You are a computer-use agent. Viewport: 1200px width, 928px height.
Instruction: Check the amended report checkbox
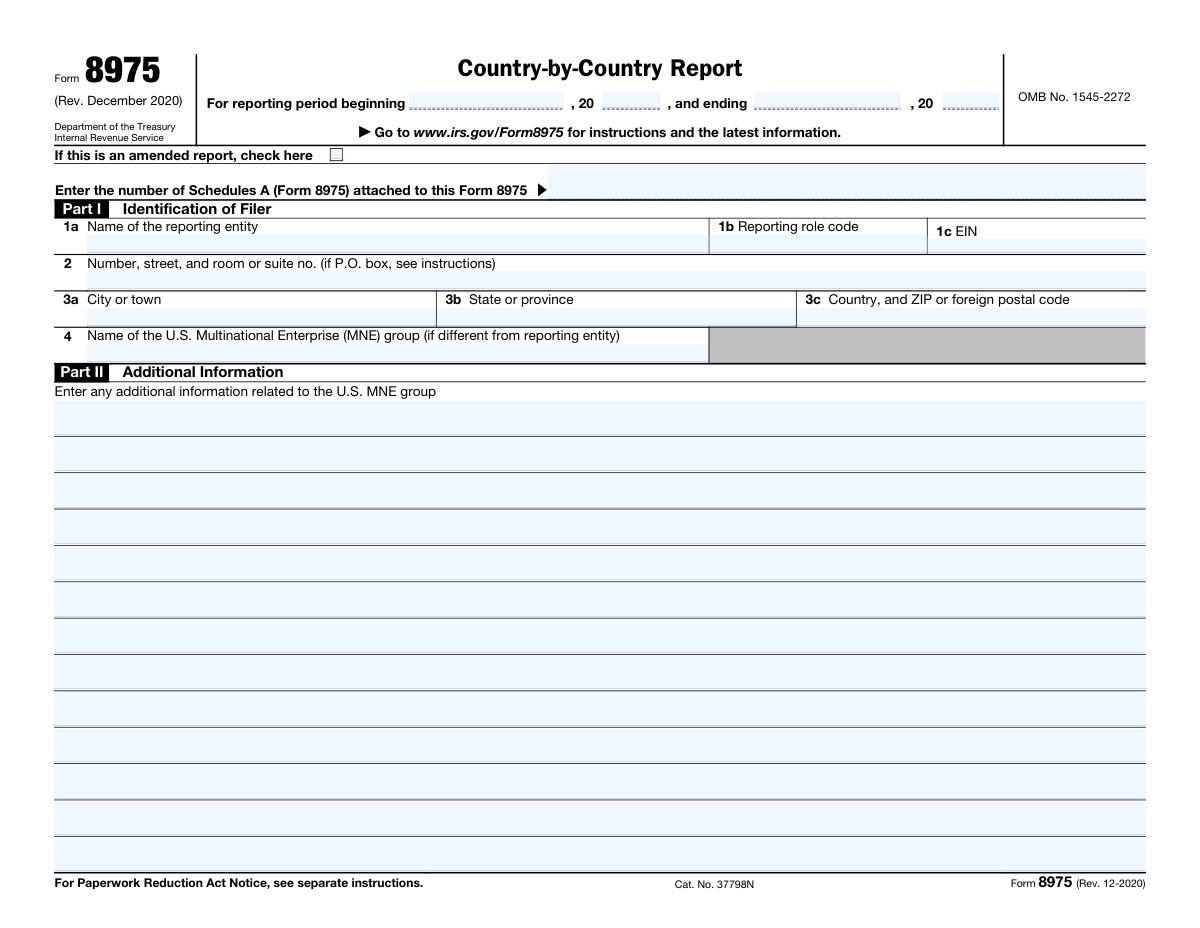(336, 155)
